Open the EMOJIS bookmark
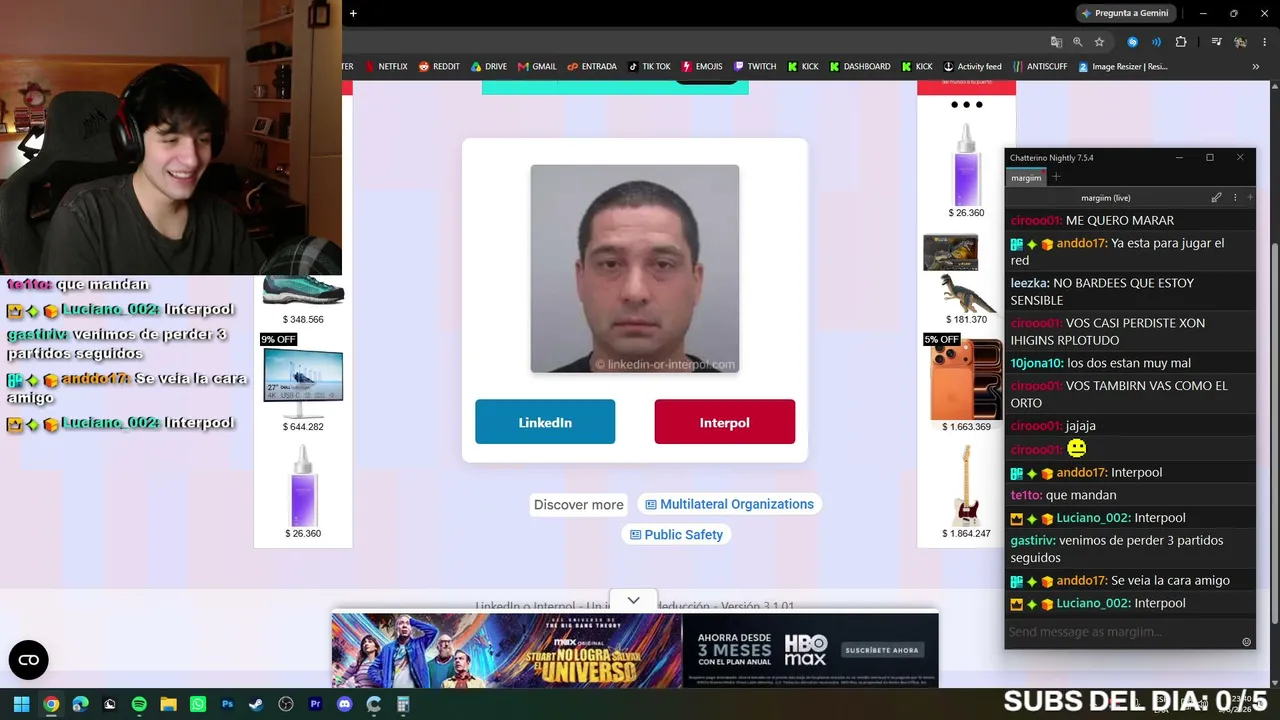 click(x=702, y=67)
